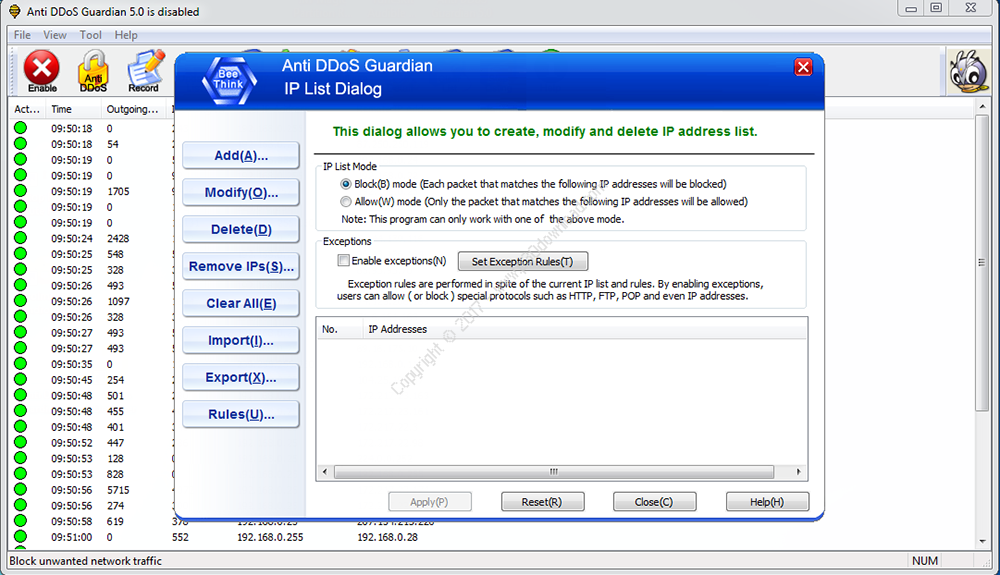
Task: Maximize the Anti DDoS Guardian window
Action: 936,8
